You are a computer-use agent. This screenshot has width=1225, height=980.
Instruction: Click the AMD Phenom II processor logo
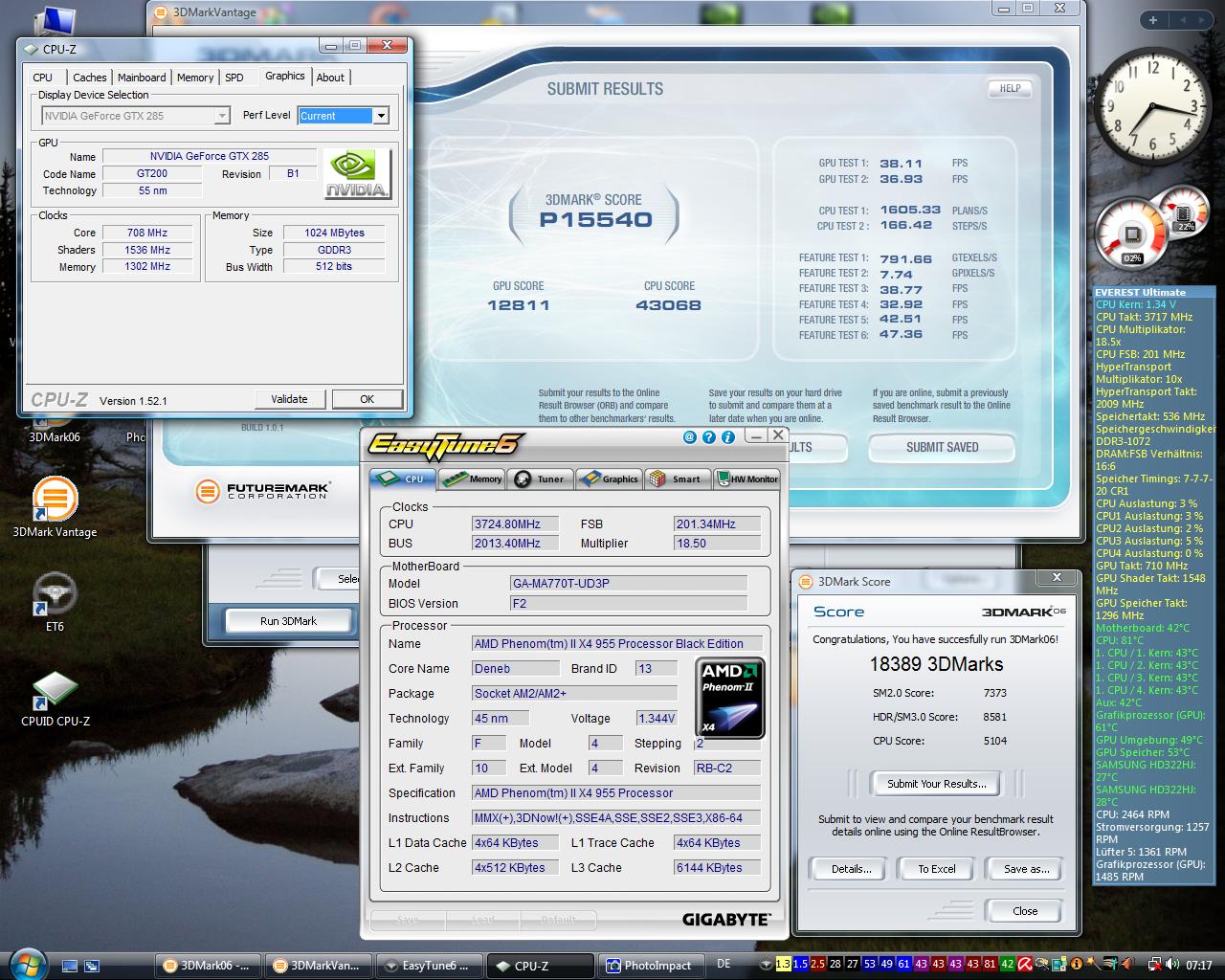point(730,698)
